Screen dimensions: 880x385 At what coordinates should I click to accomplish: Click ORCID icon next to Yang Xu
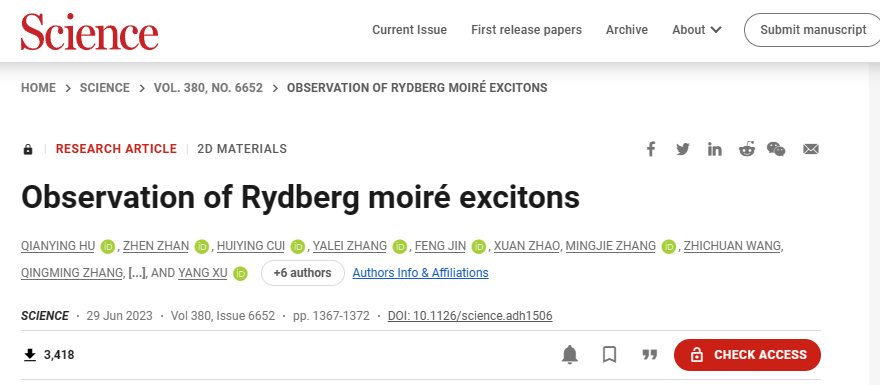pyautogui.click(x=240, y=273)
